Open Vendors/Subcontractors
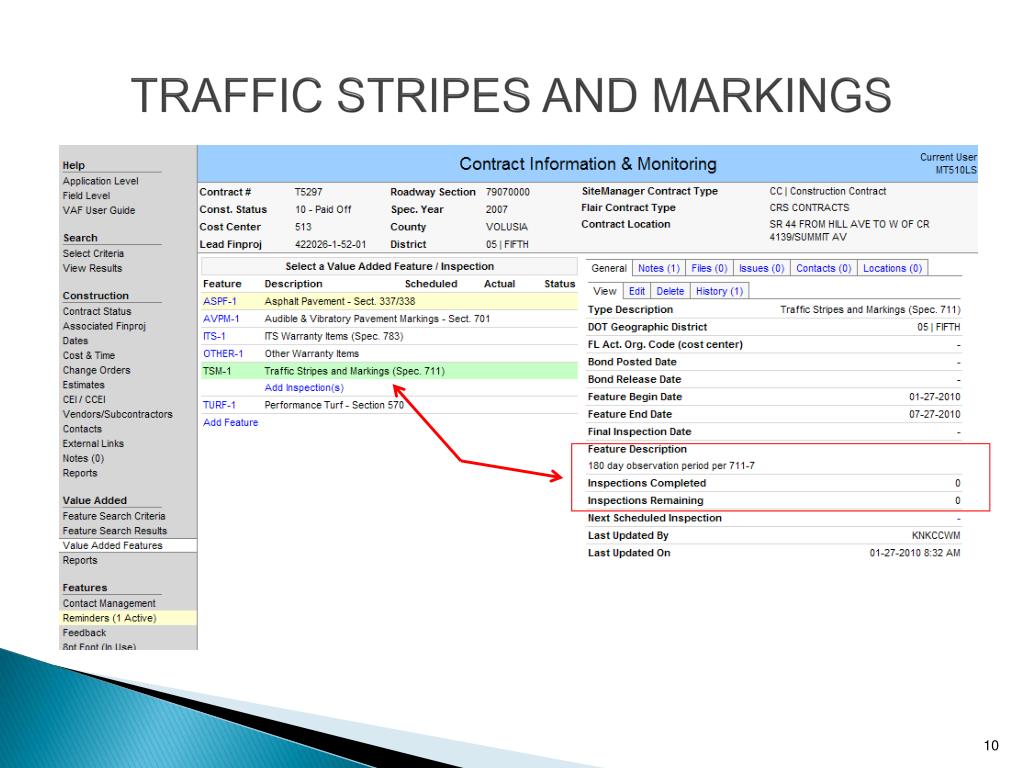 (118, 414)
